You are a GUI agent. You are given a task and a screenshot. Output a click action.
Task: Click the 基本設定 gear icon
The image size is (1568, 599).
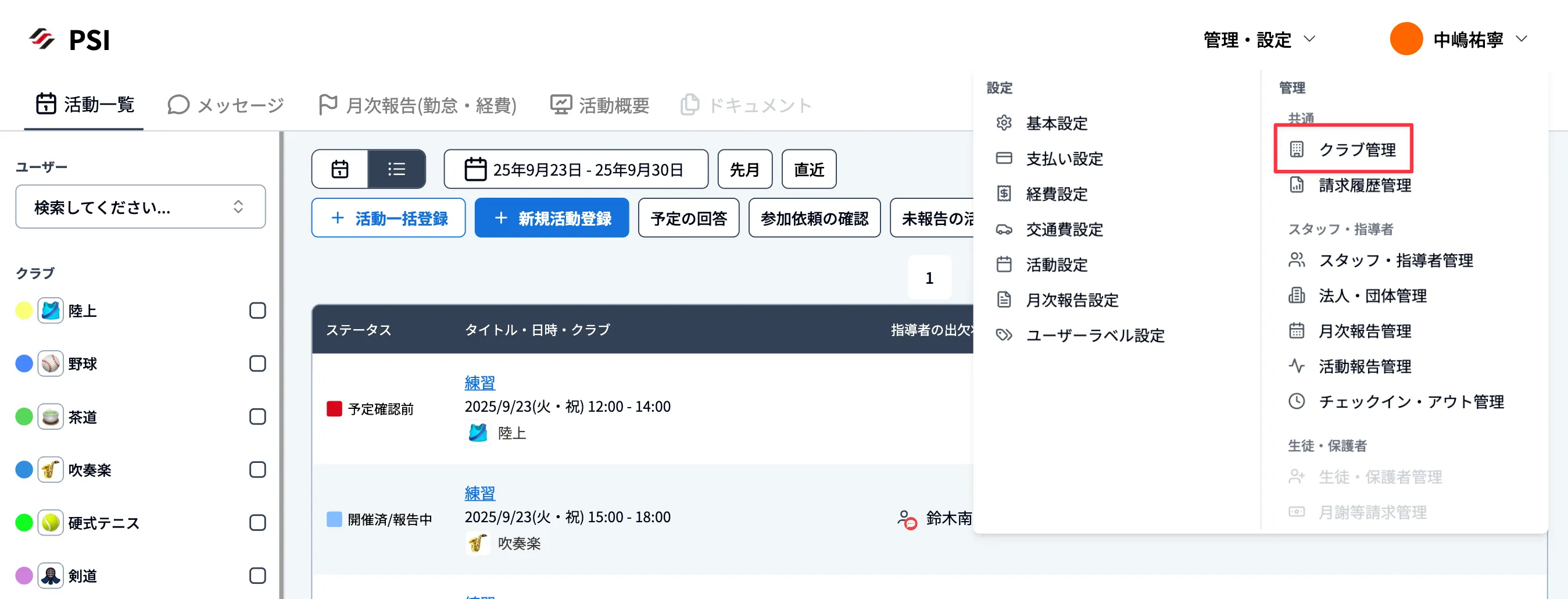tap(1004, 123)
